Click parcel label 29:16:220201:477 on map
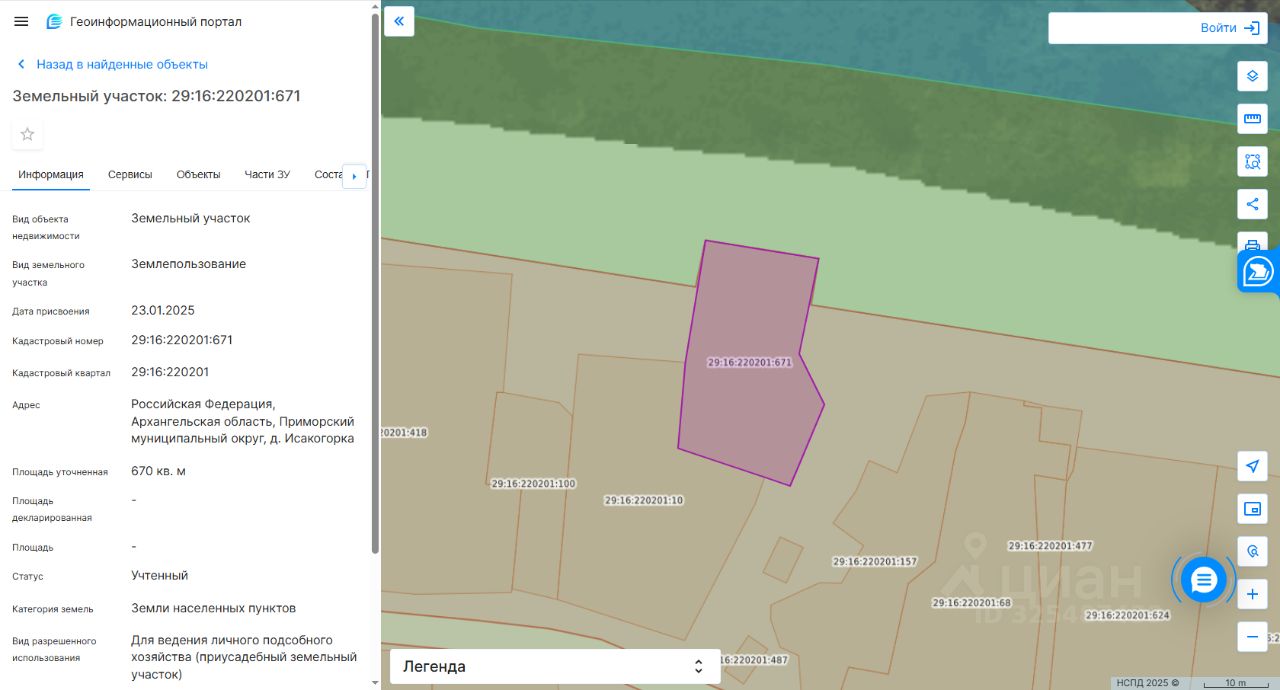1280x690 pixels. [1050, 546]
